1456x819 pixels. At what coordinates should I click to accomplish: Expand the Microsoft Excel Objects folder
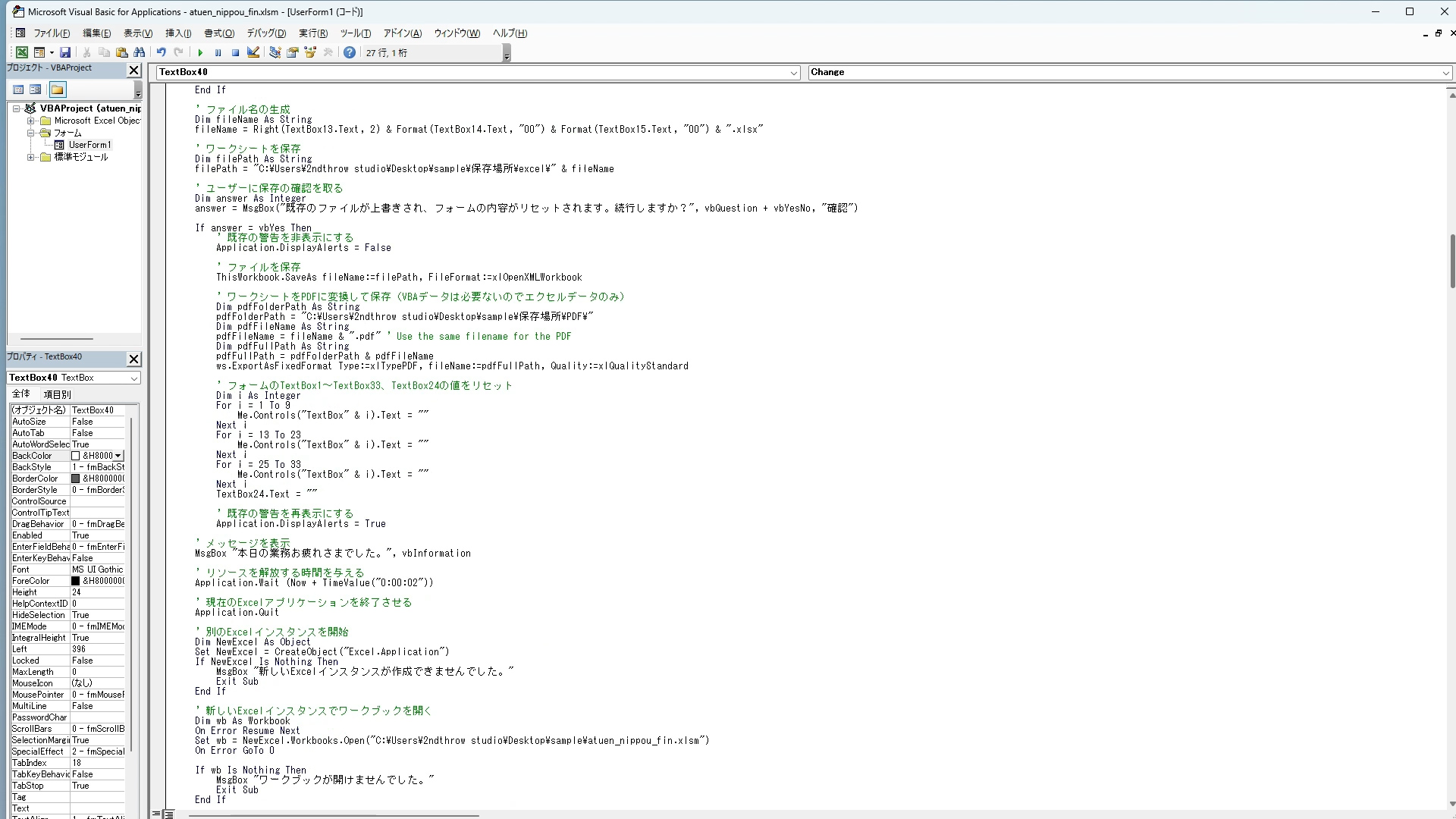31,121
